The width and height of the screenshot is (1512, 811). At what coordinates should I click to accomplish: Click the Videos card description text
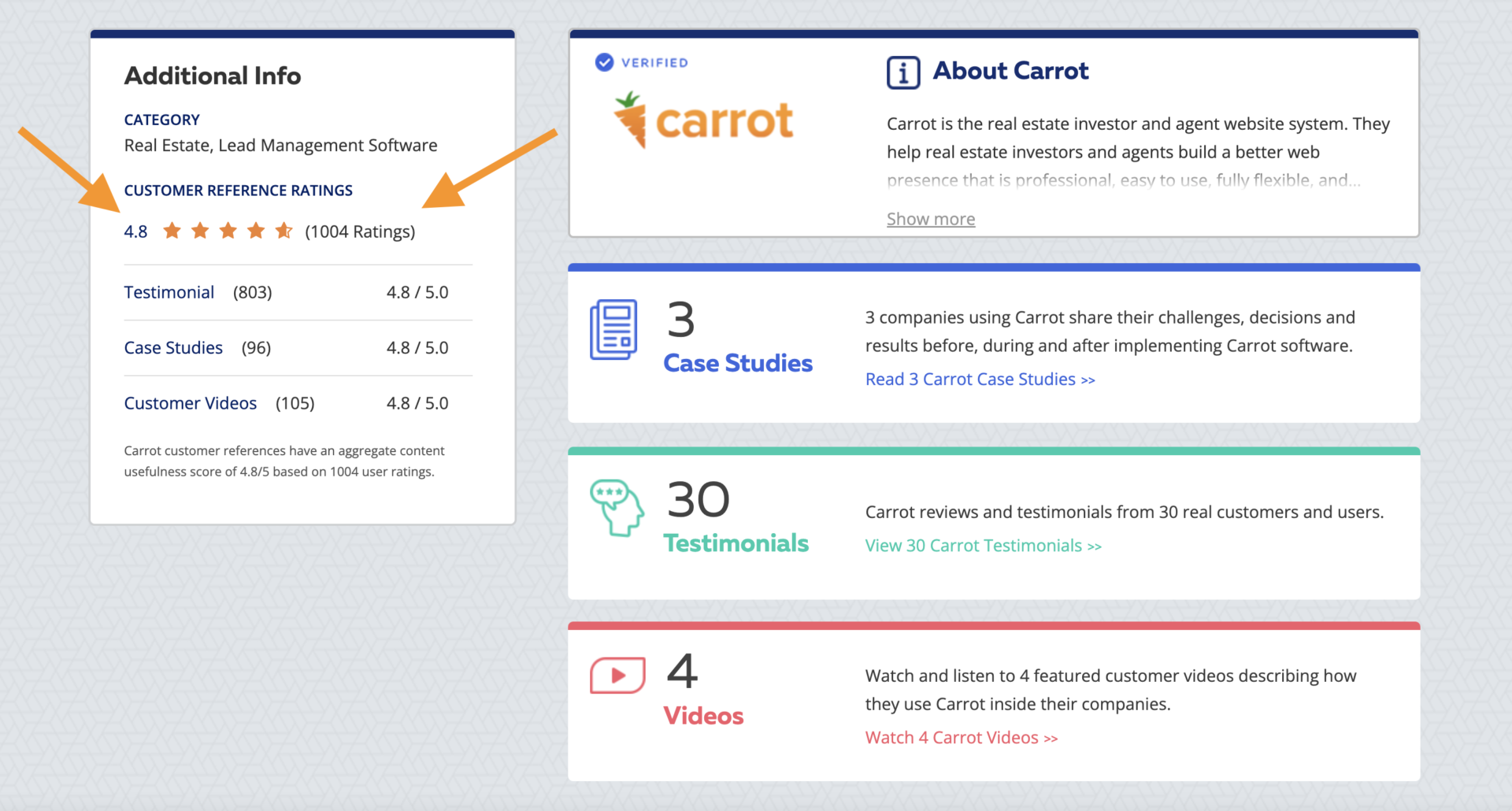1111,690
